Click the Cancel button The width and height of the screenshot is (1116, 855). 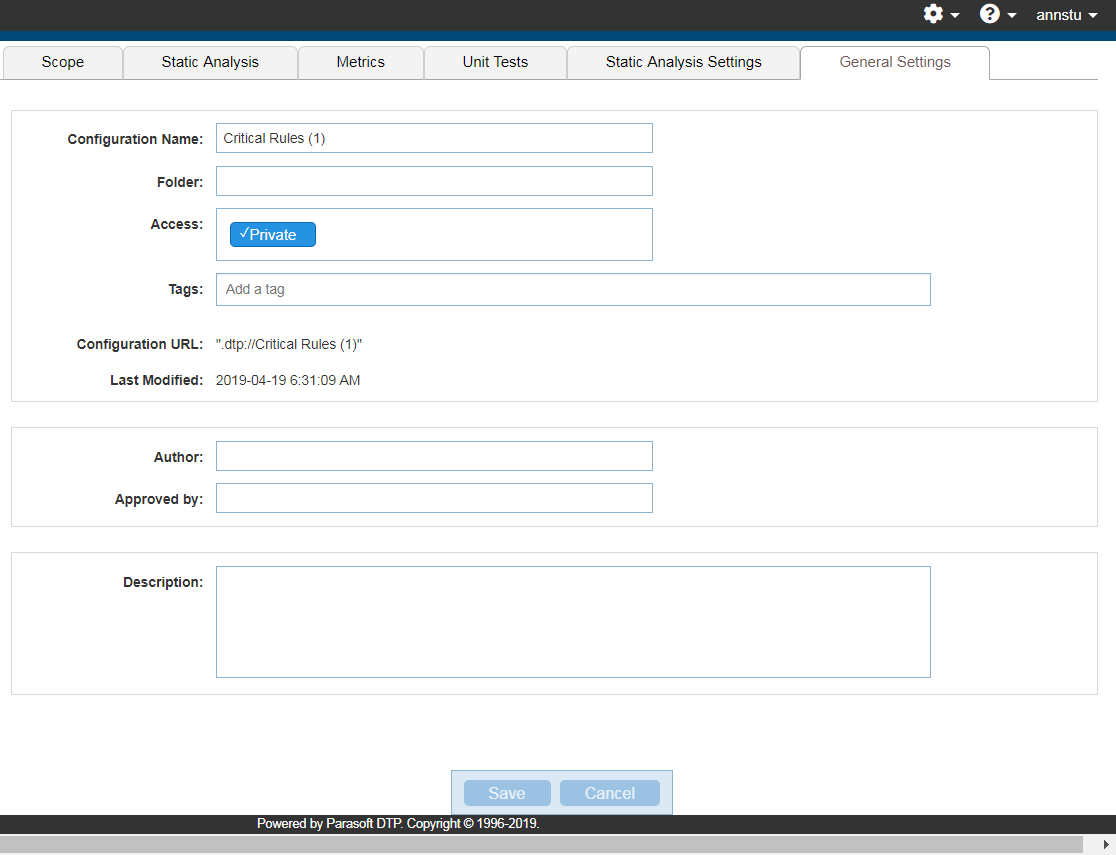pos(609,793)
